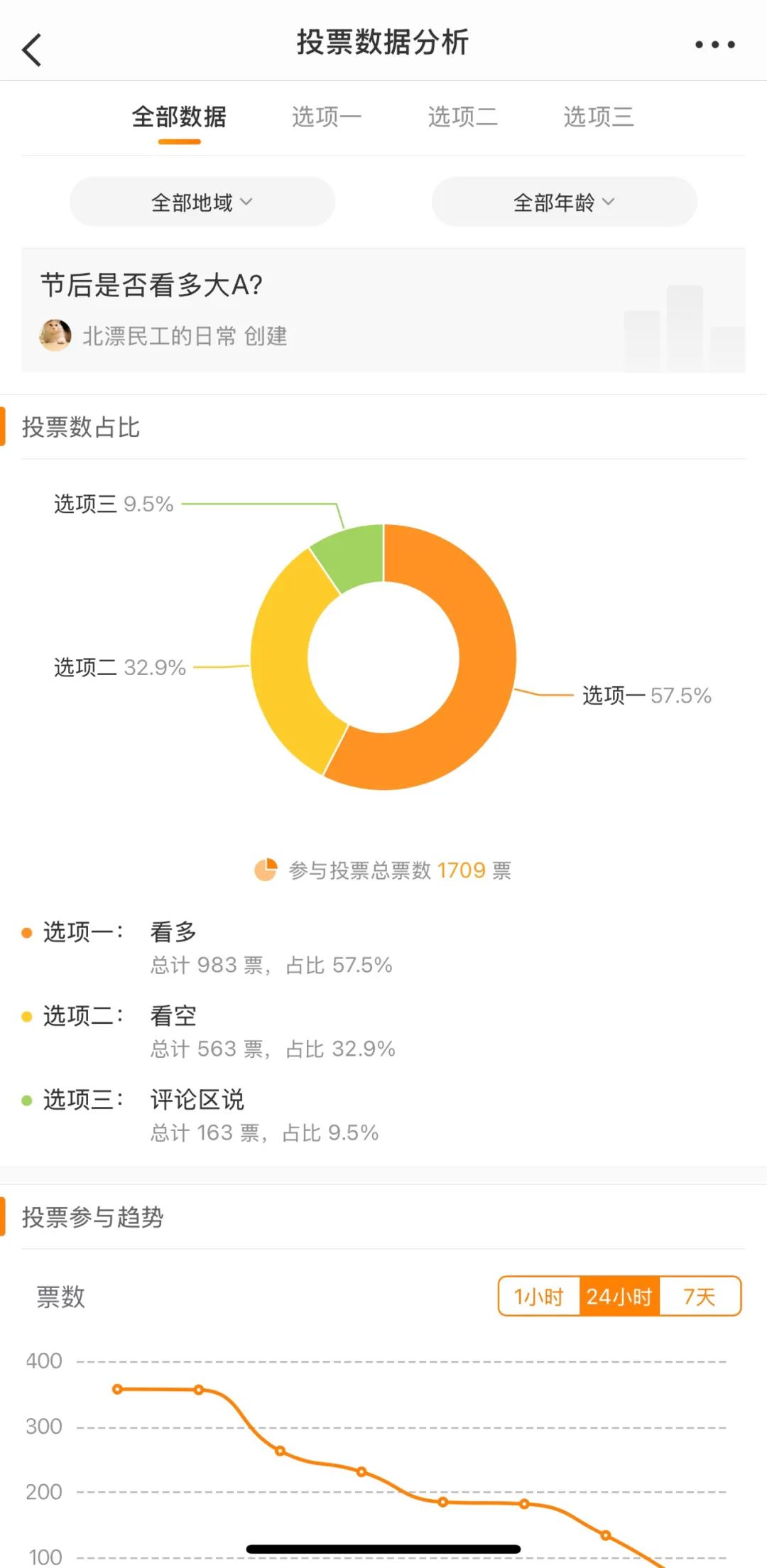Image resolution: width=767 pixels, height=1568 pixels.
Task: Open the 选项二 tab
Action: (x=462, y=117)
